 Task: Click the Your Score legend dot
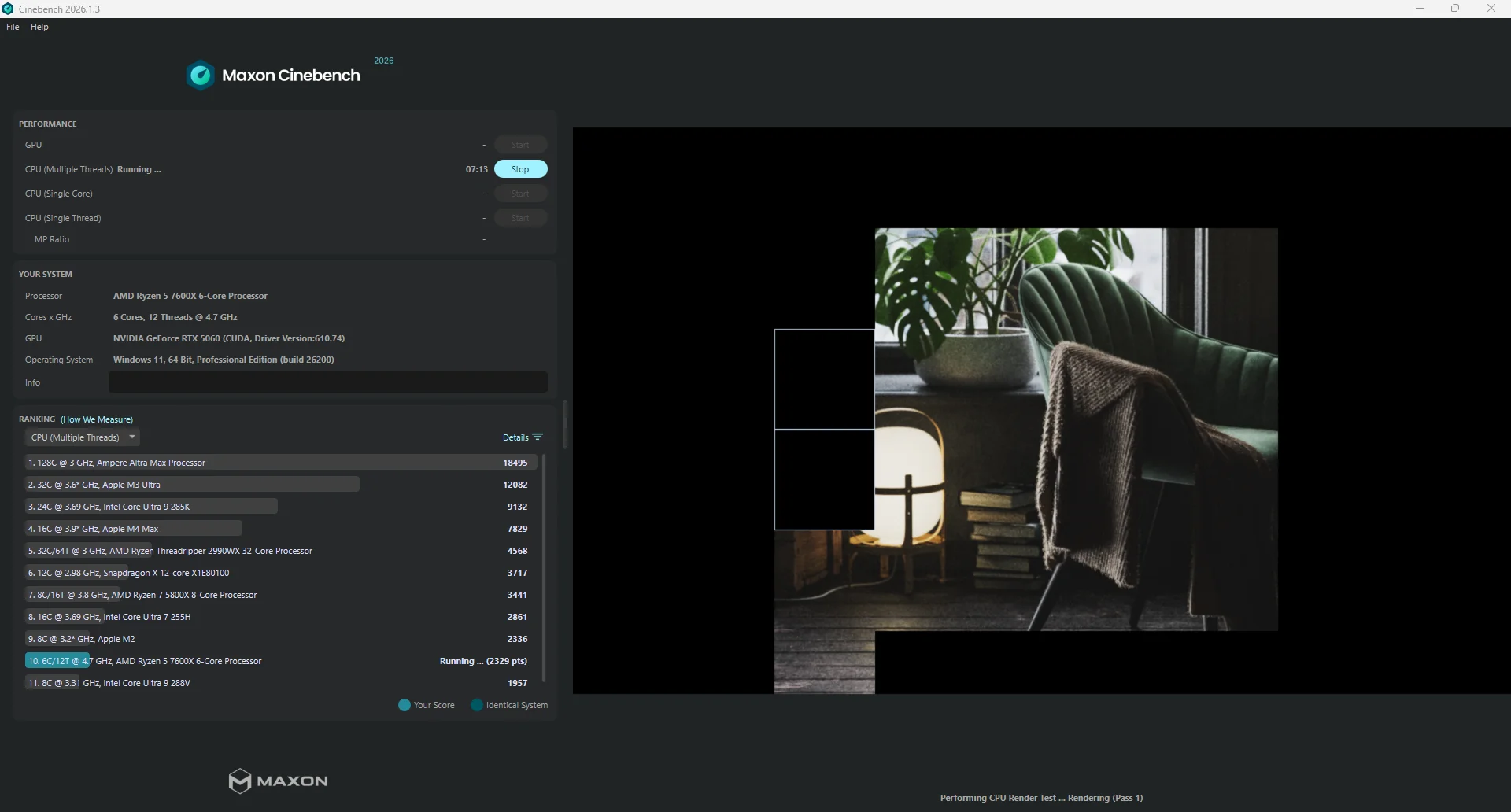point(405,705)
